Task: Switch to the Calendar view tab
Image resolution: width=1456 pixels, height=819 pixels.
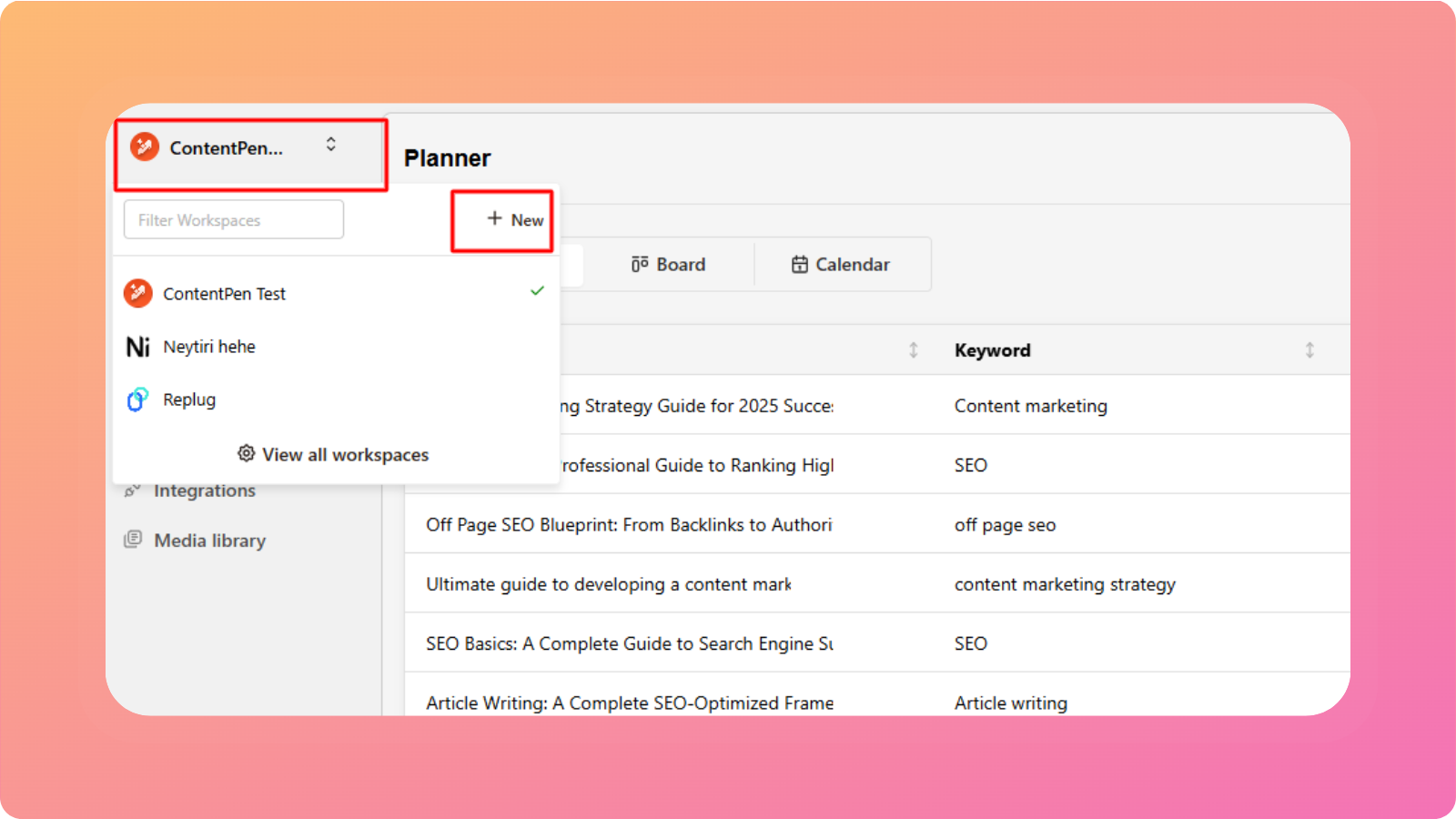Action: coord(841,265)
